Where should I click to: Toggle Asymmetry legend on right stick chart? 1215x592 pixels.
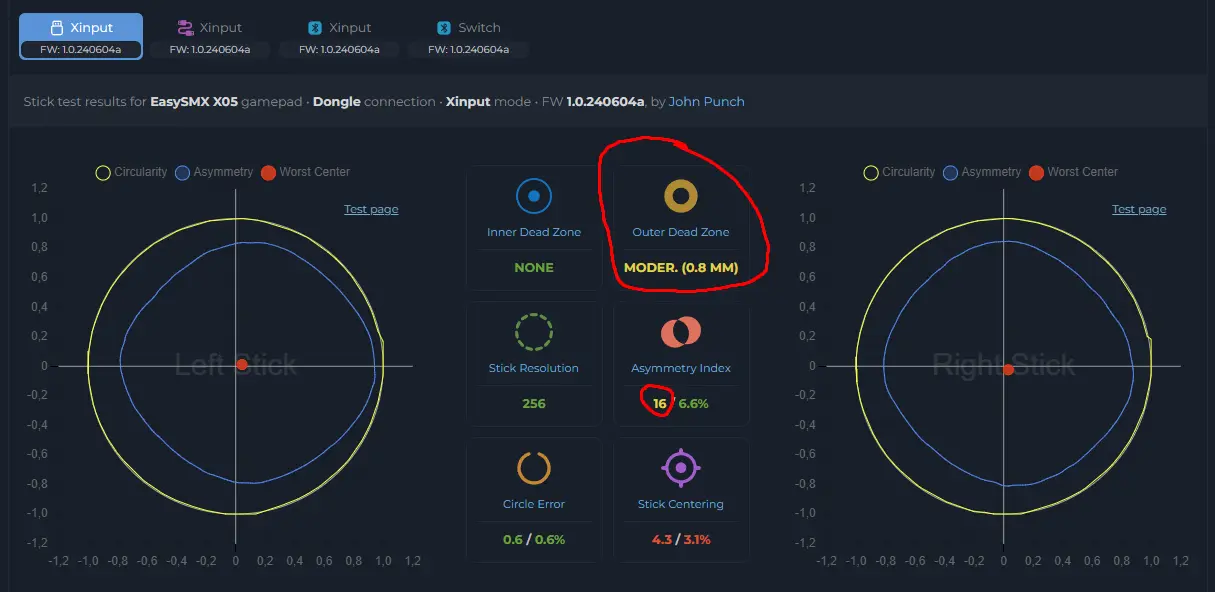(982, 172)
